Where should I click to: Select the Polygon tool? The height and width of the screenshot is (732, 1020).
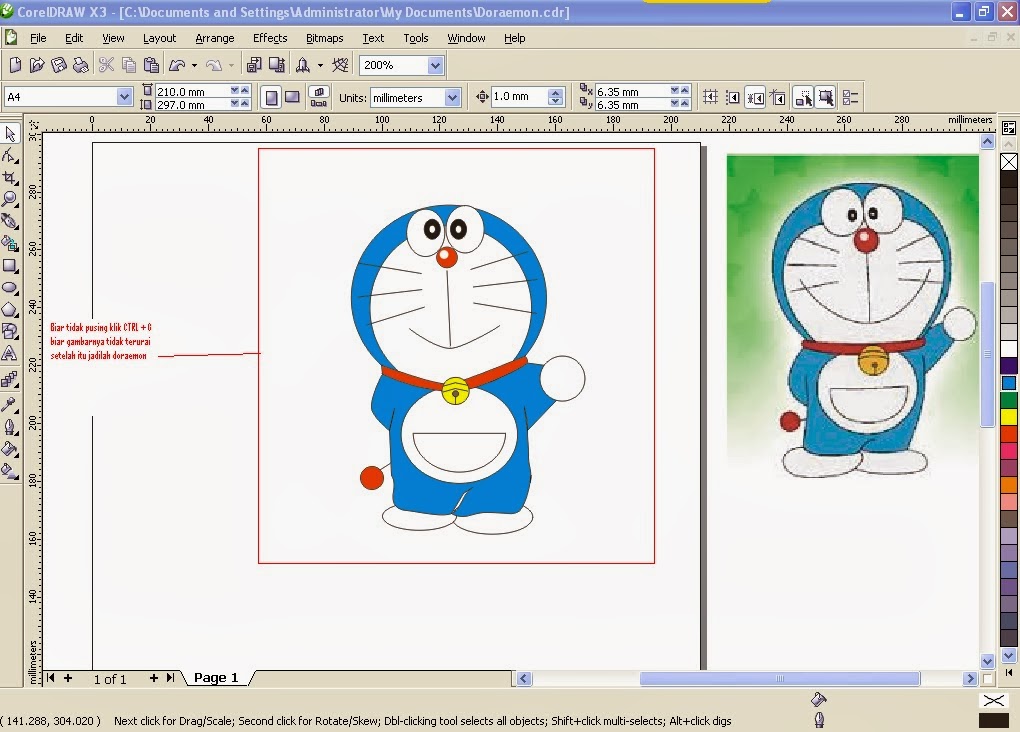[x=10, y=309]
